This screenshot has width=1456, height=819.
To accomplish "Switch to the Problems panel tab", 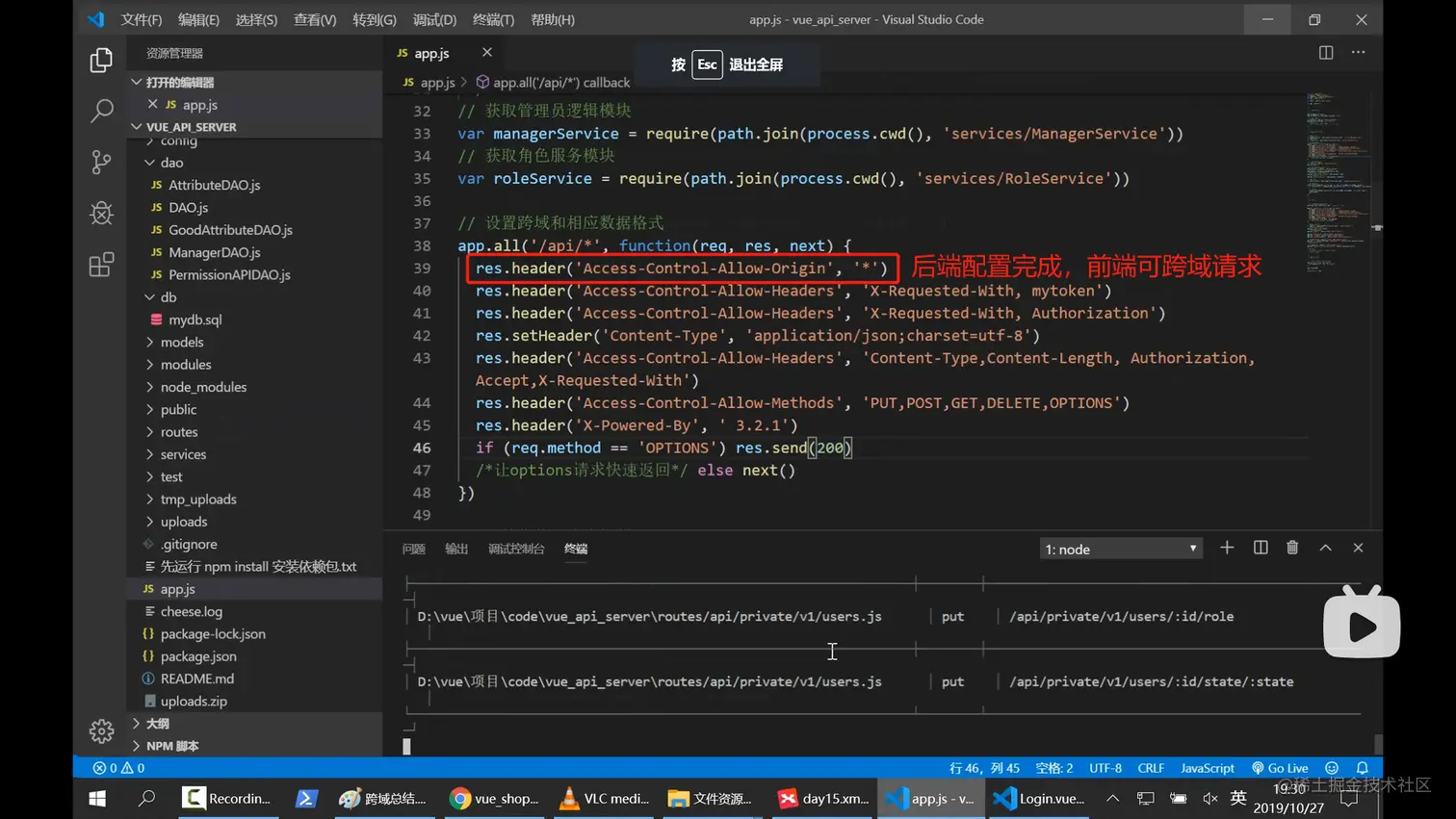I will (x=413, y=549).
